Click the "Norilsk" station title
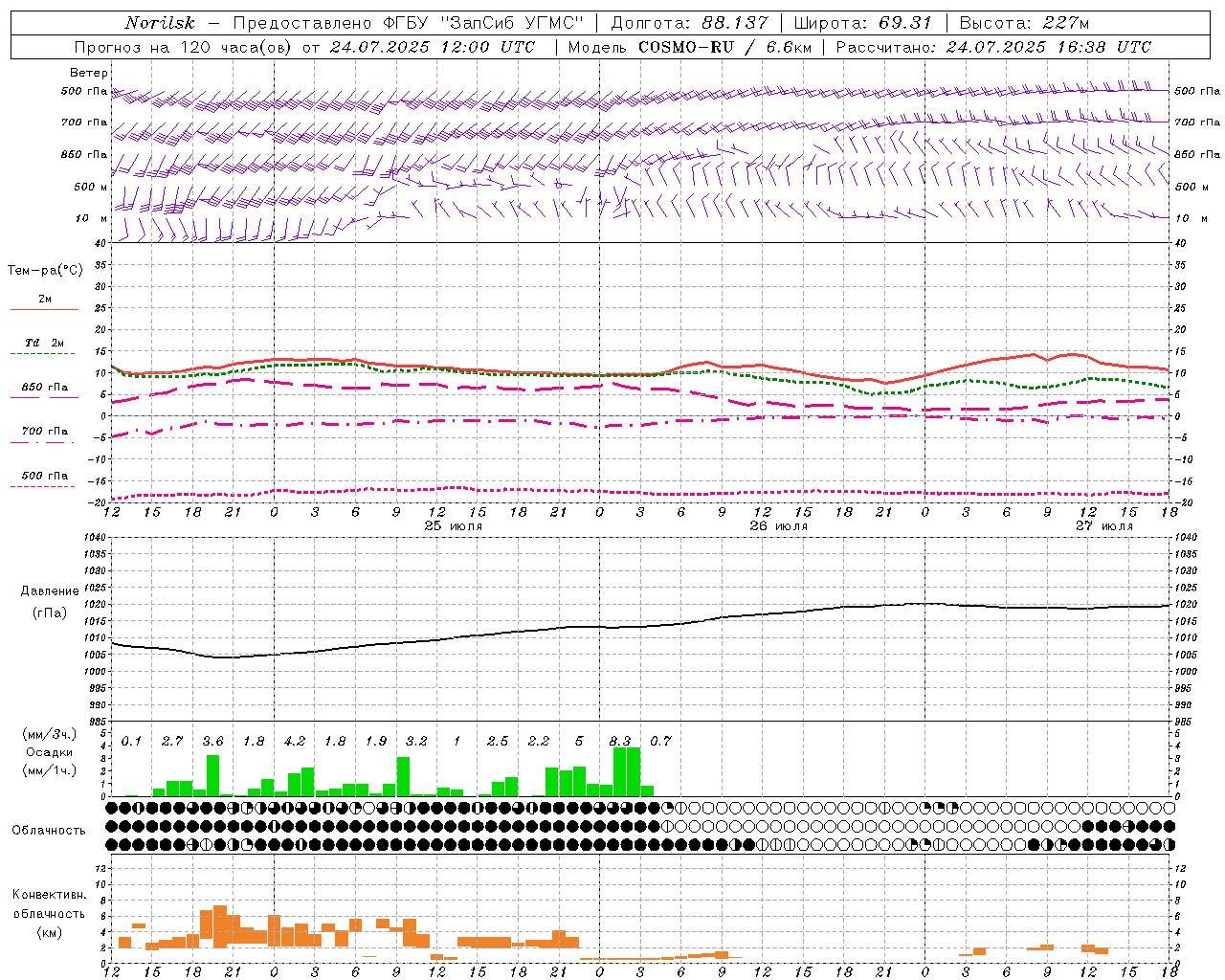The width and height of the screenshot is (1225, 980). (159, 23)
